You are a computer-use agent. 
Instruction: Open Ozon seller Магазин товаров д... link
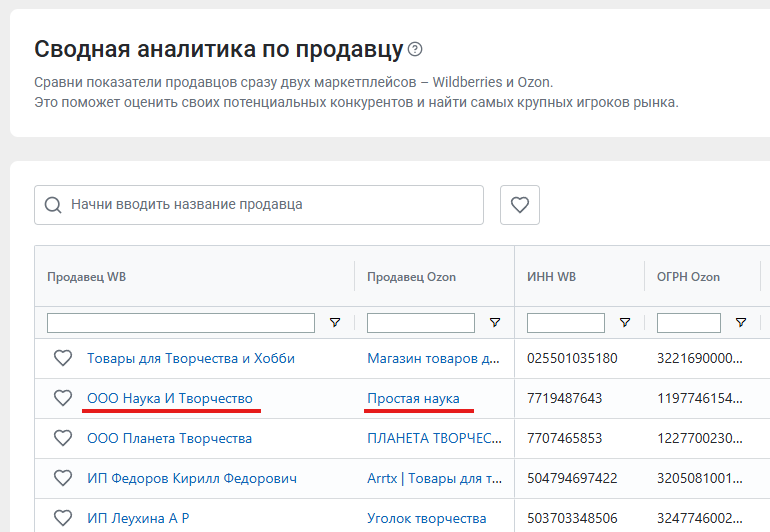(434, 359)
